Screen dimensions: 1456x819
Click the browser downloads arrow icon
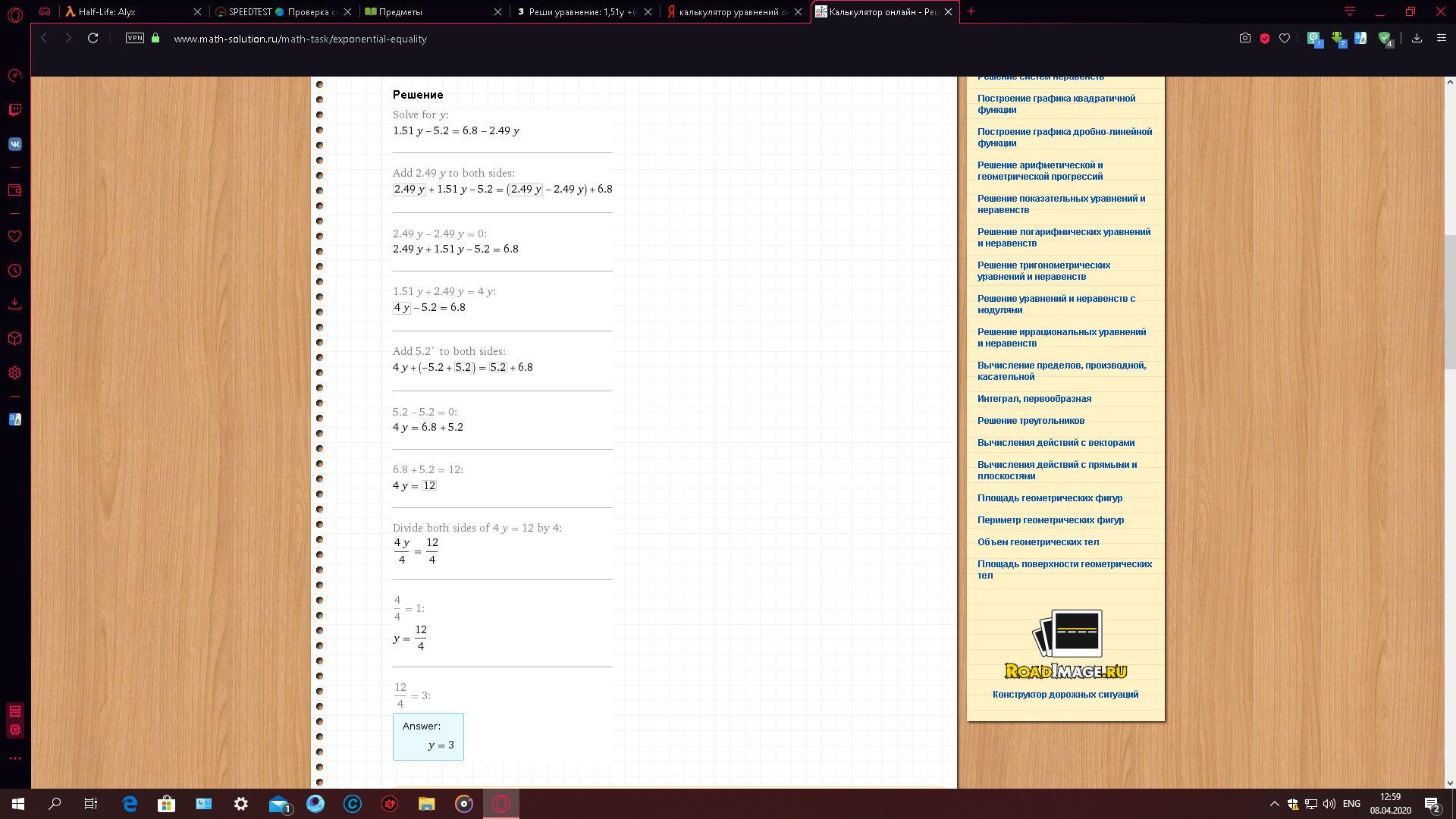pyautogui.click(x=1416, y=38)
